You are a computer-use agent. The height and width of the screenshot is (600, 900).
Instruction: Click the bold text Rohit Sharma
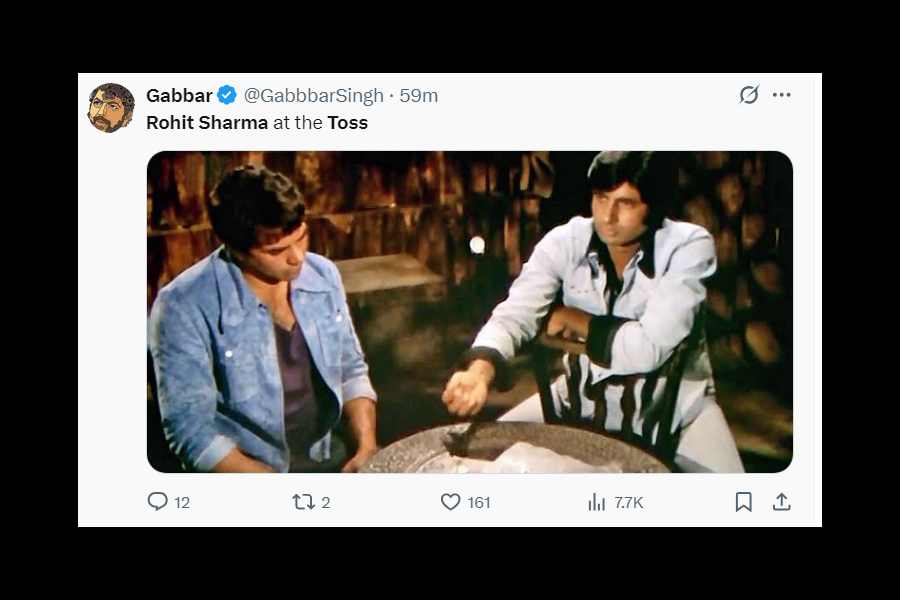207,123
